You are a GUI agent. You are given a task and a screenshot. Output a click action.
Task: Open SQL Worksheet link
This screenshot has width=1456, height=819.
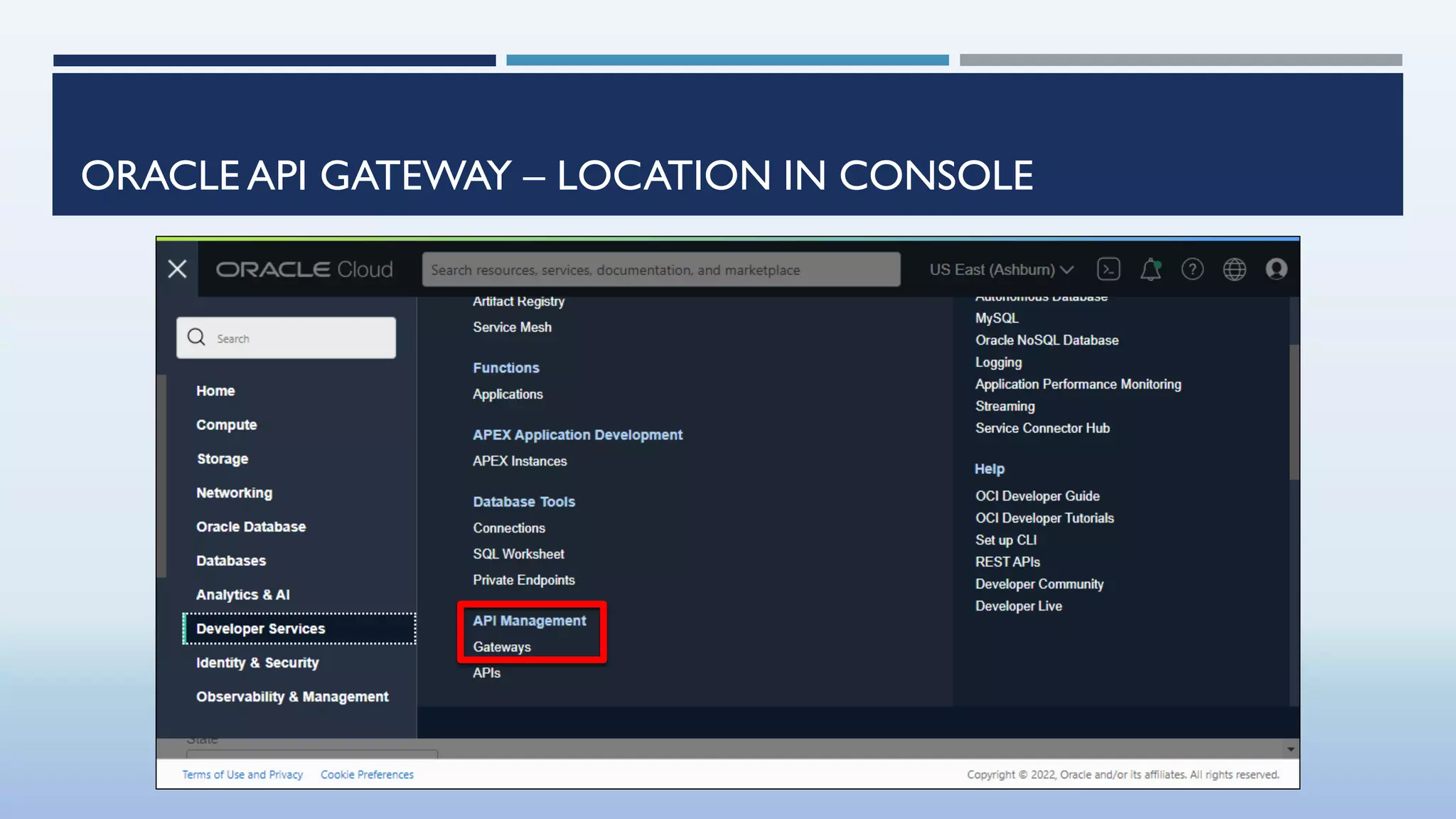[518, 554]
